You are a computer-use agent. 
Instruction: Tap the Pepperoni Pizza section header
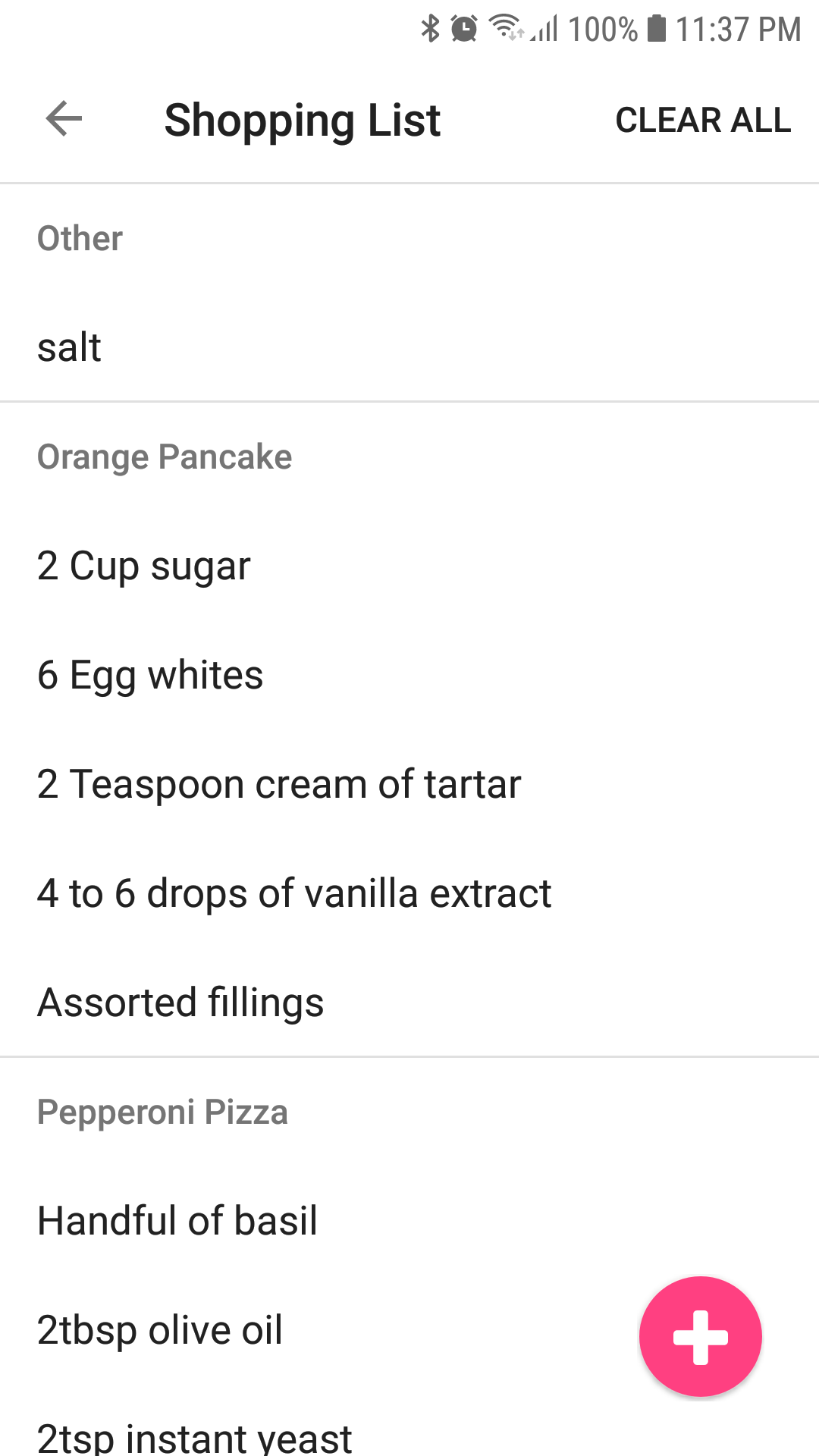162,1112
